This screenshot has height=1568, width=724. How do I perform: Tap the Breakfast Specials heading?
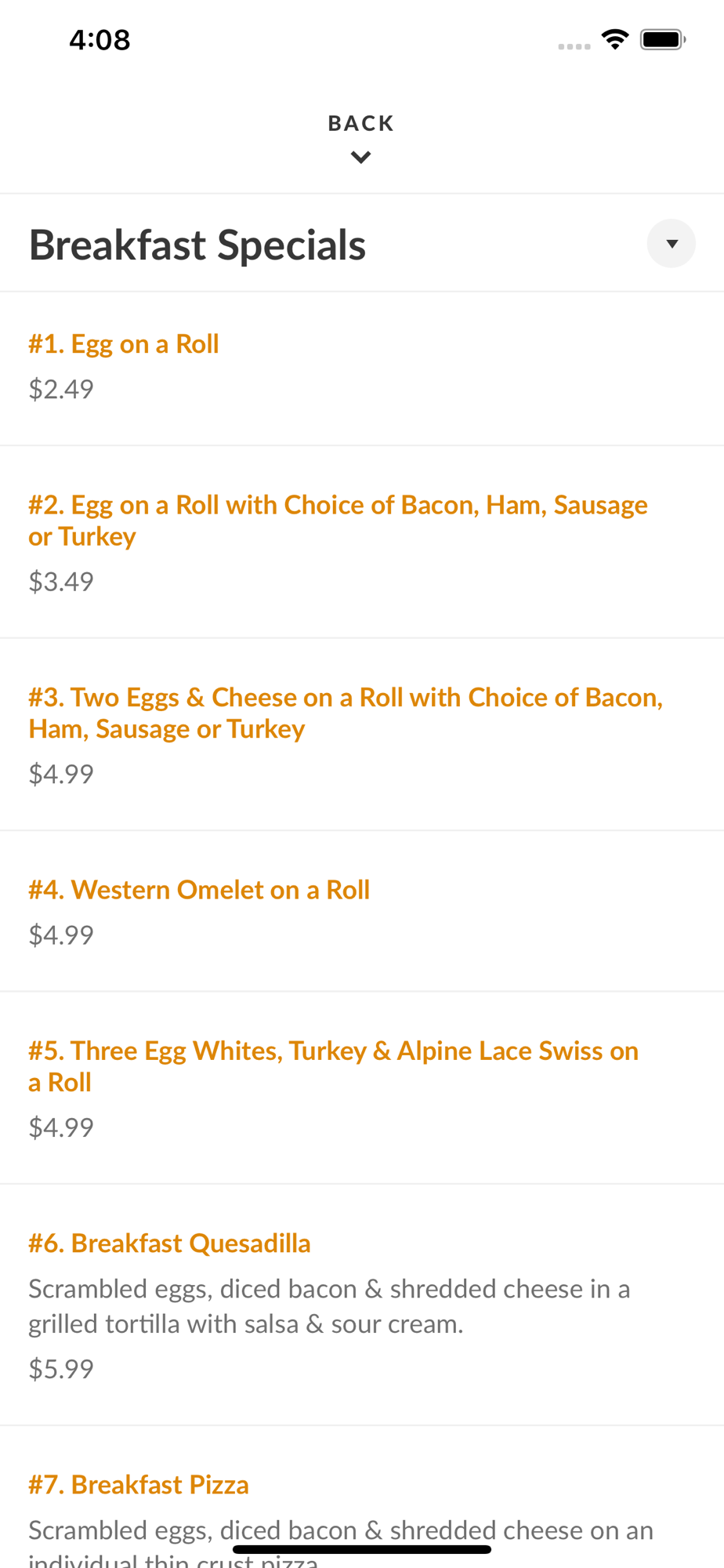click(197, 245)
